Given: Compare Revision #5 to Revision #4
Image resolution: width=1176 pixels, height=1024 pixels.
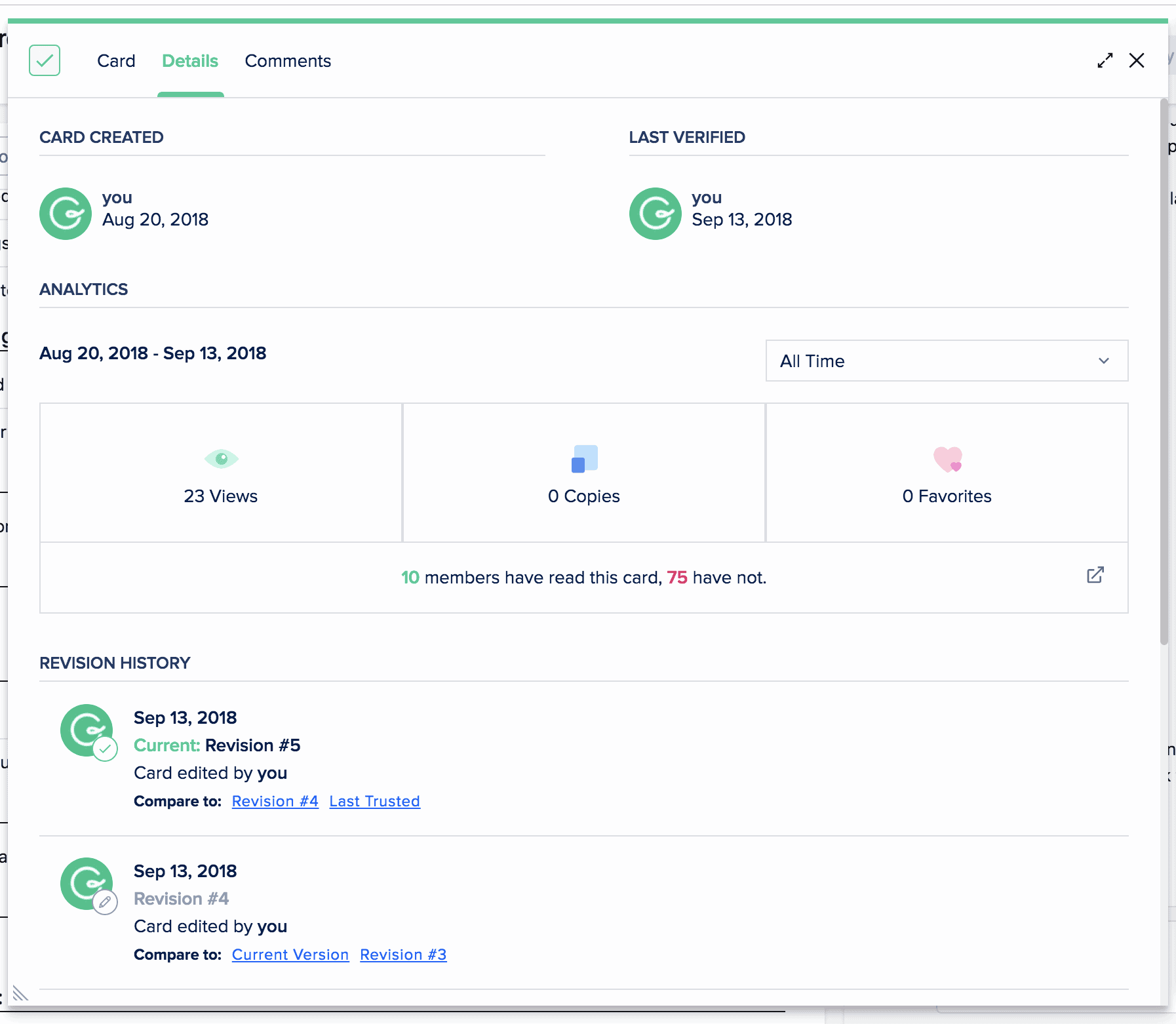Looking at the screenshot, I should [x=275, y=800].
